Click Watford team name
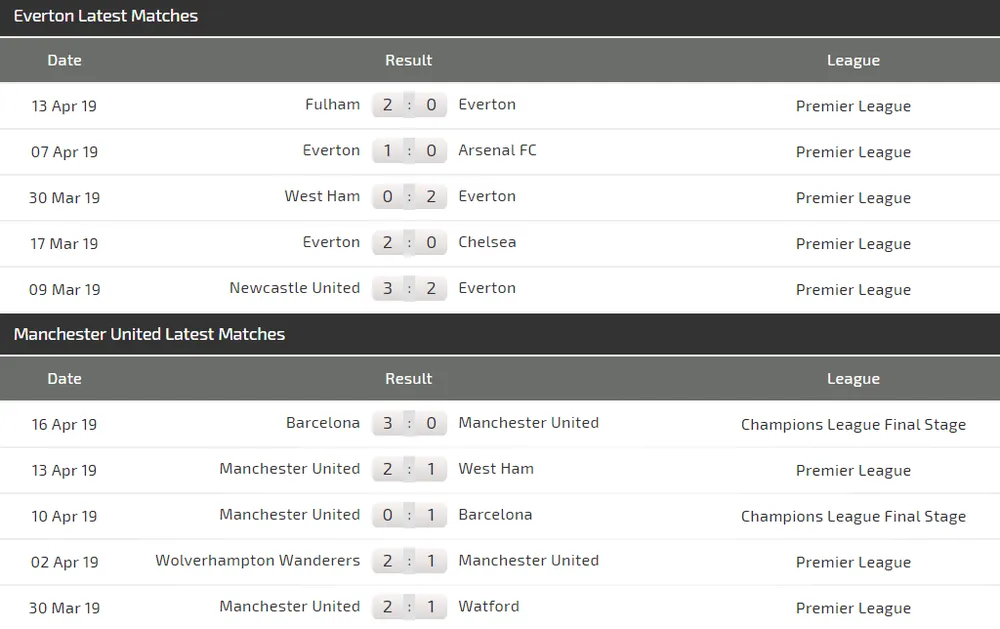Viewport: 1000px width, 629px height. click(489, 606)
